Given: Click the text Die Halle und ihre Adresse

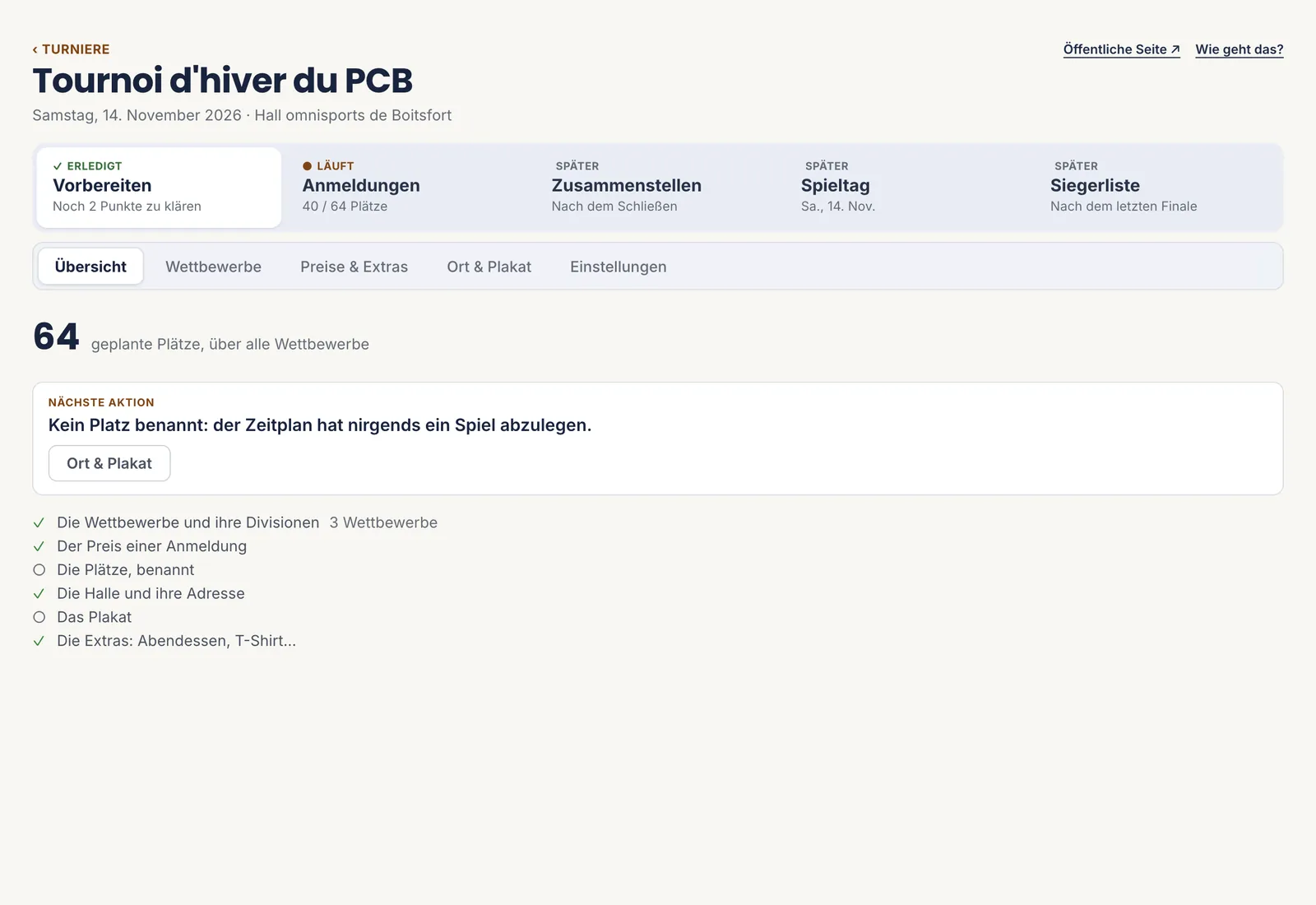Looking at the screenshot, I should (x=151, y=593).
